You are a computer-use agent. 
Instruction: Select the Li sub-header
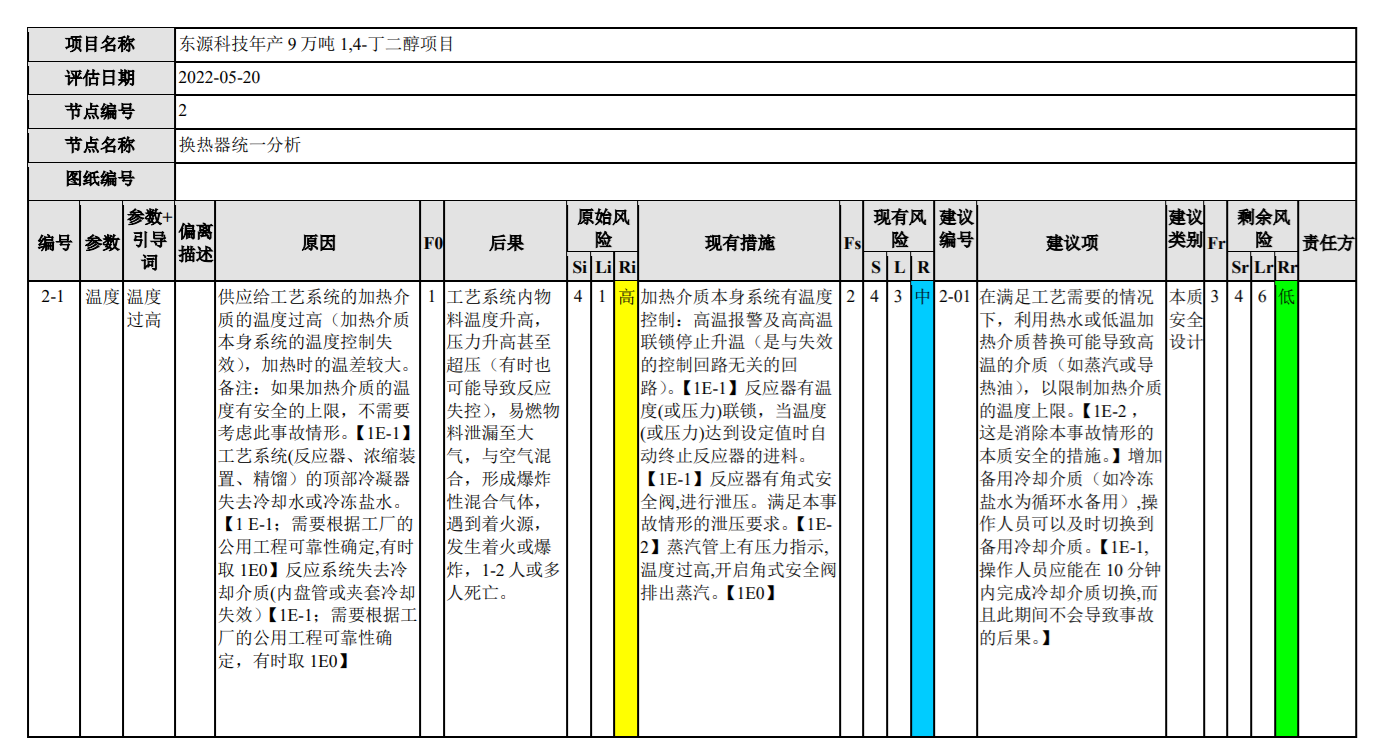(603, 268)
